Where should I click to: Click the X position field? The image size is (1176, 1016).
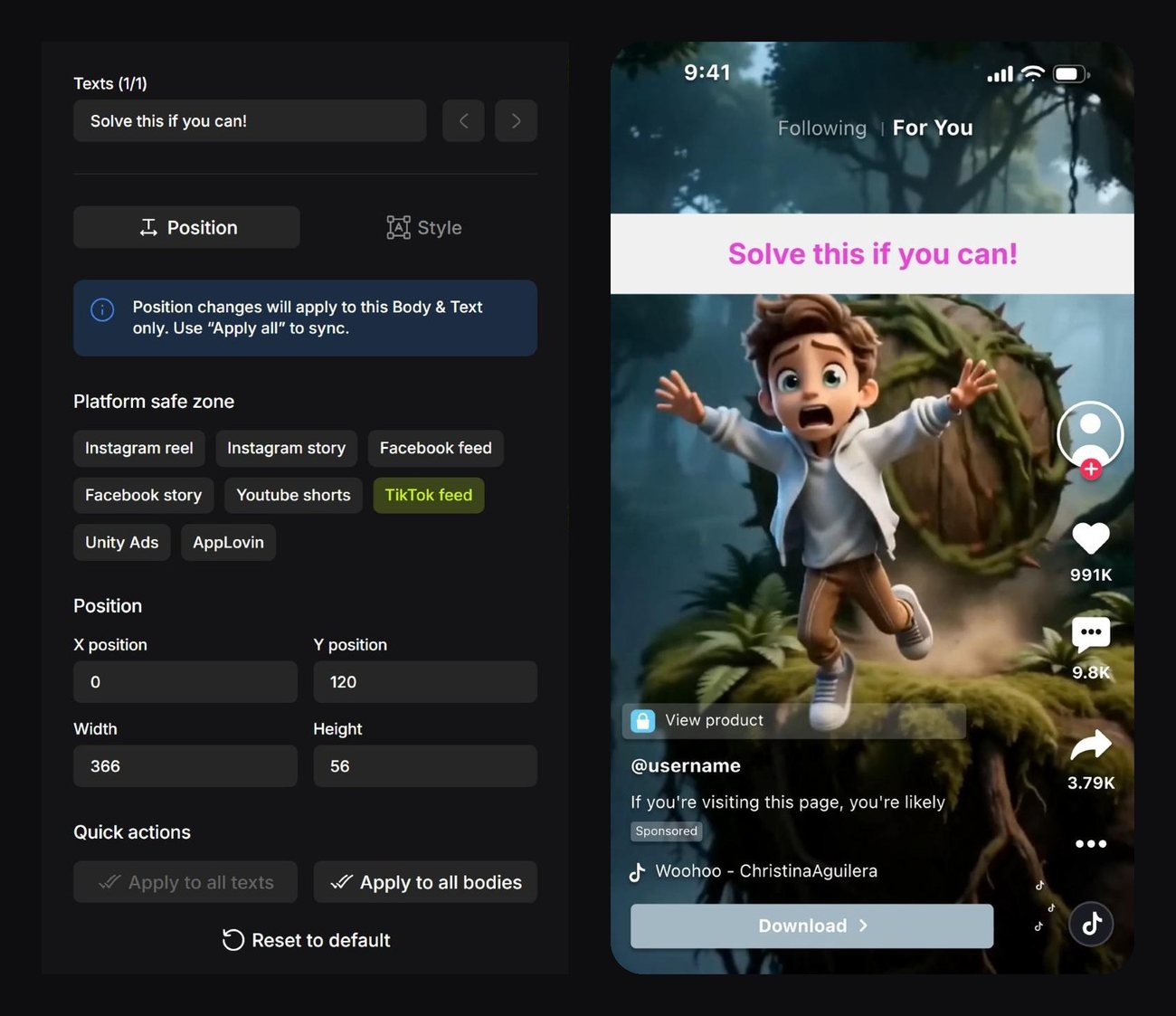tap(185, 682)
